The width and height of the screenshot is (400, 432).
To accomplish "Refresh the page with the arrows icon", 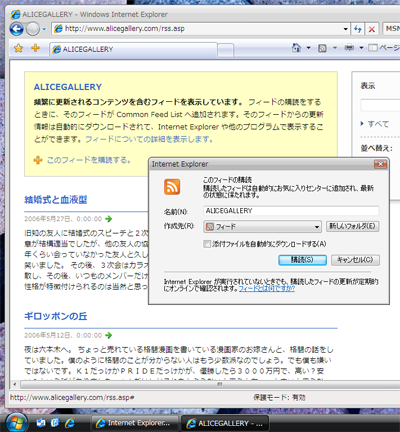I will 358,29.
